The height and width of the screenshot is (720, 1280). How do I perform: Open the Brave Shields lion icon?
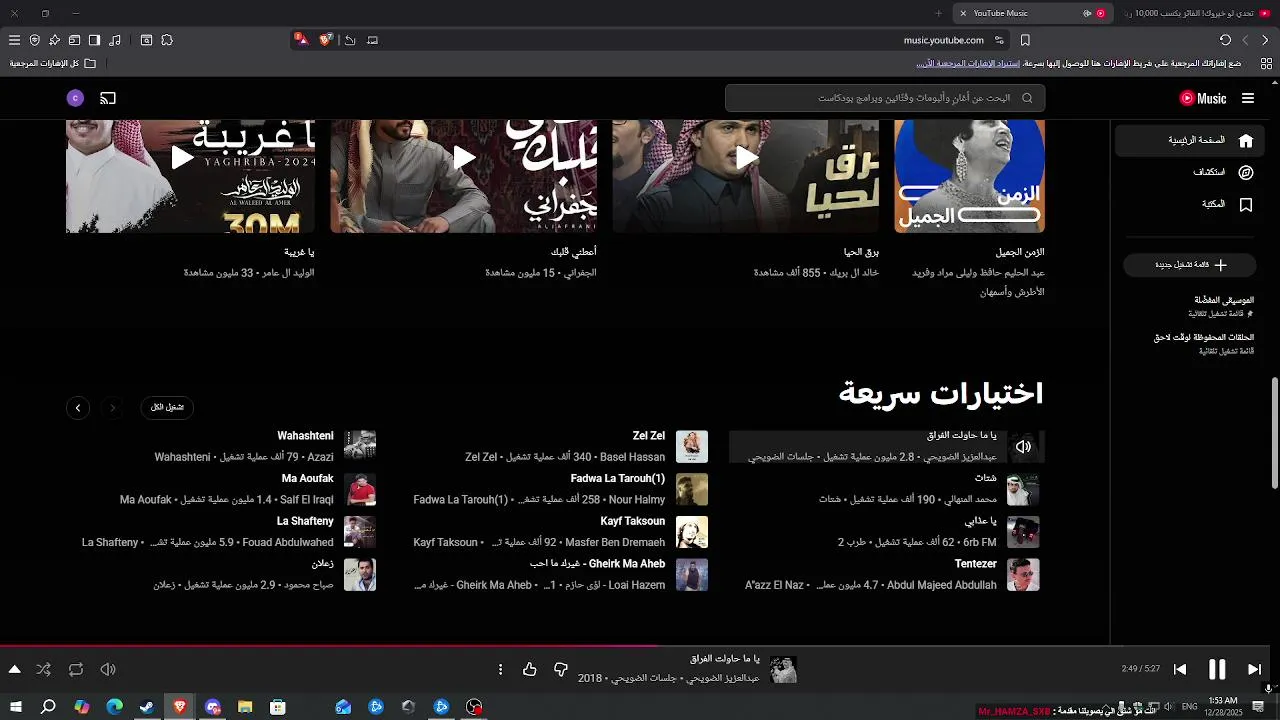tap(325, 40)
